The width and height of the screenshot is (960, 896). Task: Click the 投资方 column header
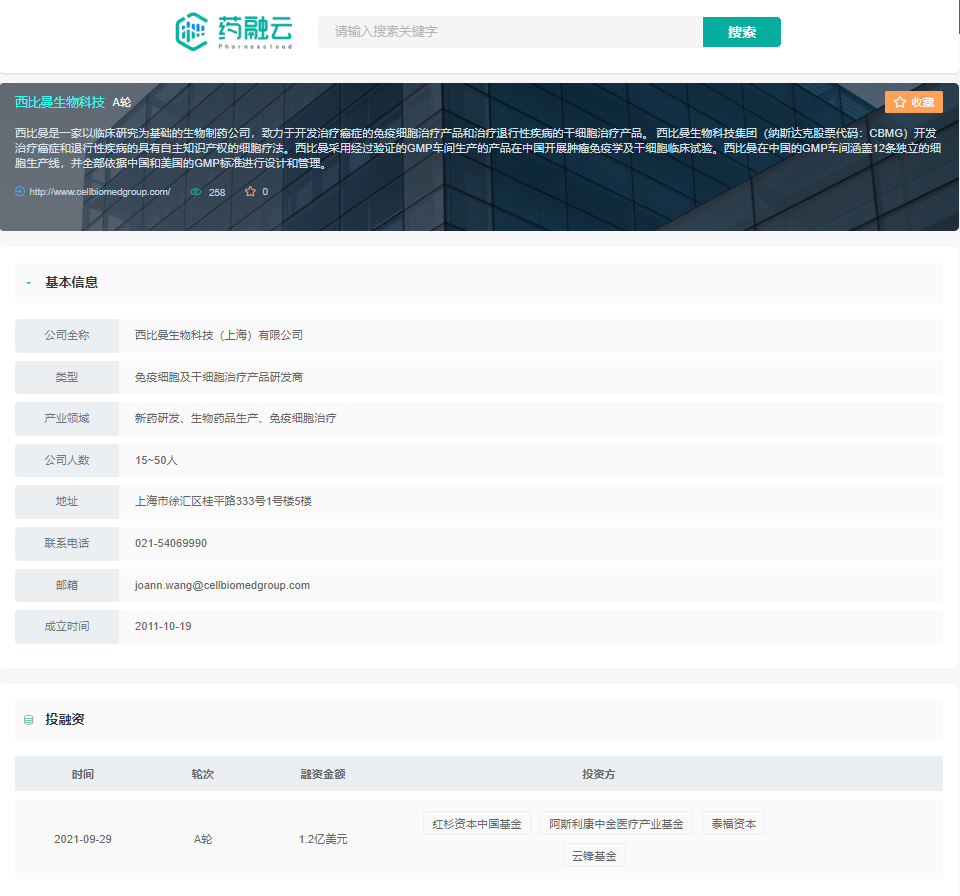coord(598,774)
